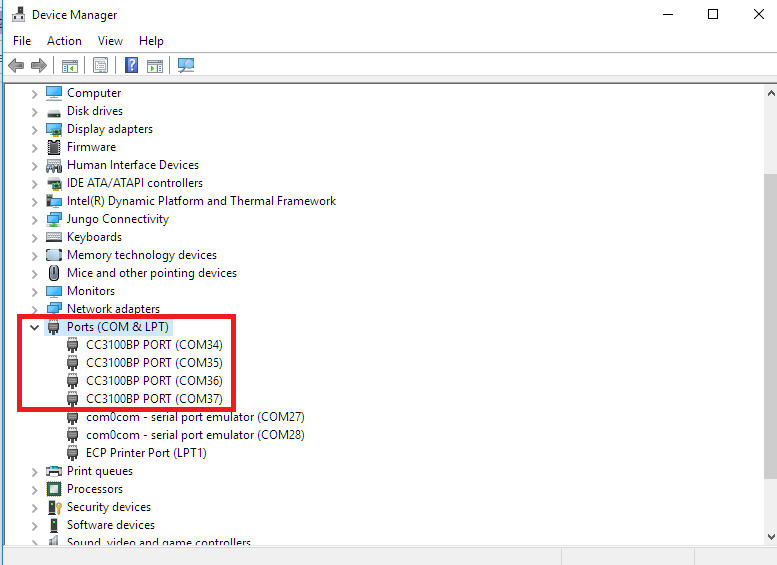The height and width of the screenshot is (565, 777).
Task: Select com0com serial port emulator (COM28)
Action: coord(195,435)
